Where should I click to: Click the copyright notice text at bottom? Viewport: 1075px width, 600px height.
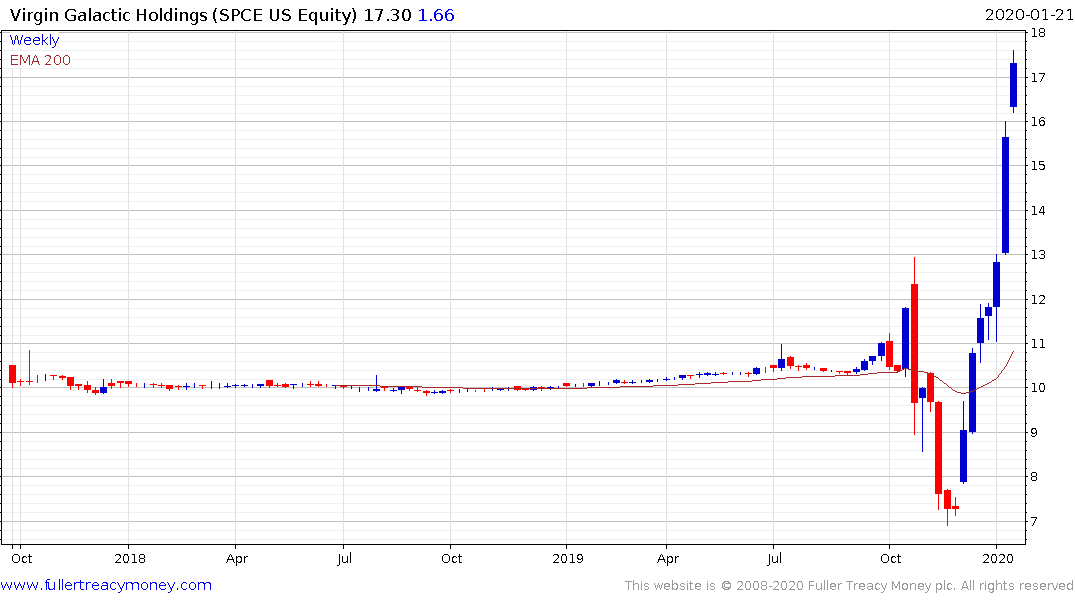pos(849,585)
